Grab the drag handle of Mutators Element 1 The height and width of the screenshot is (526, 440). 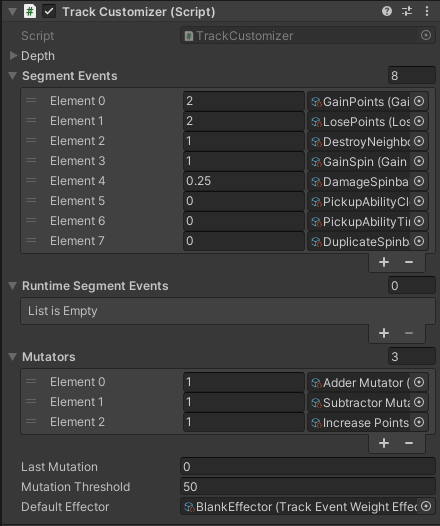(x=31, y=401)
